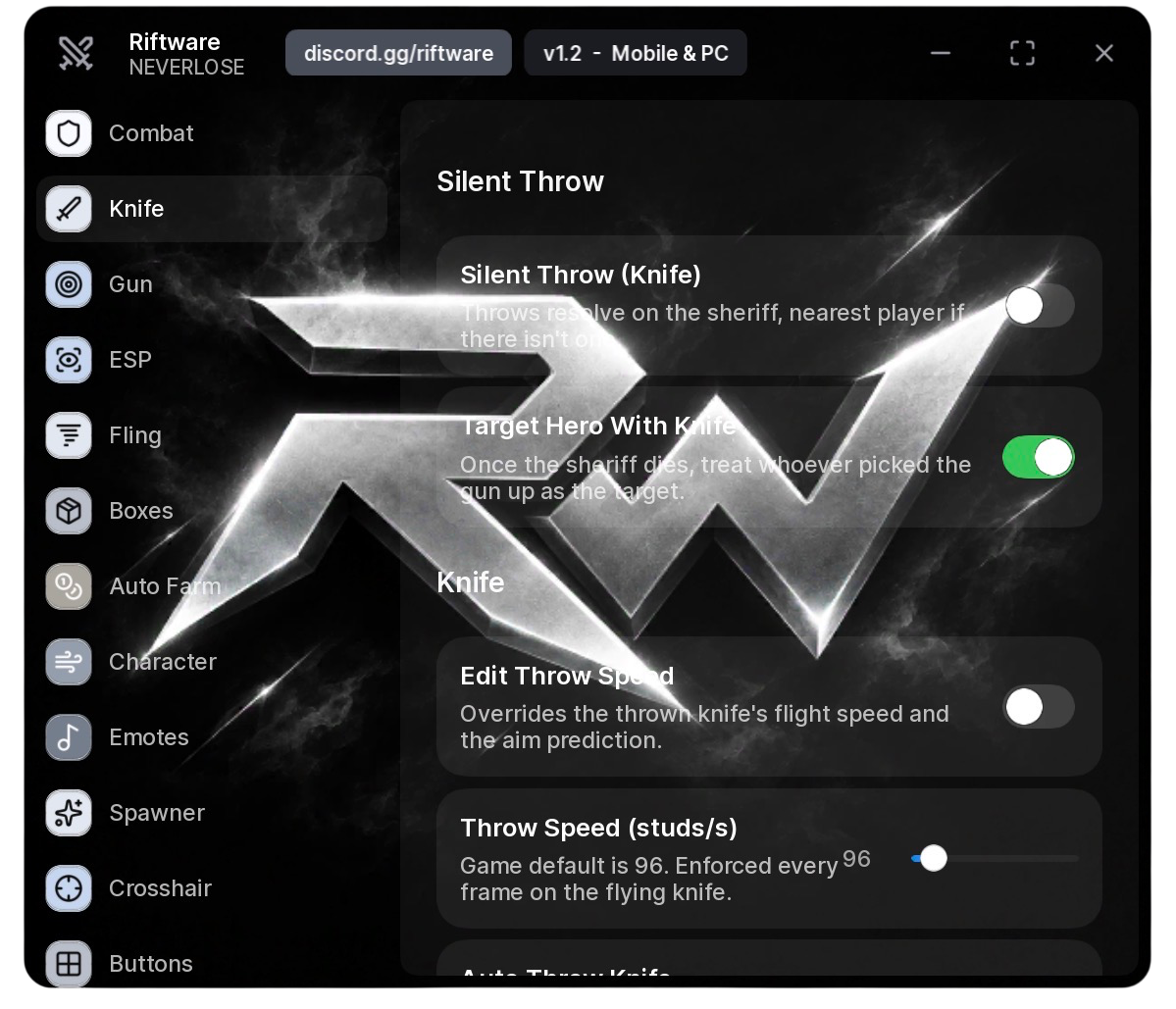Select the Gun target icon
This screenshot has height=1009, width=1176.
click(x=69, y=284)
